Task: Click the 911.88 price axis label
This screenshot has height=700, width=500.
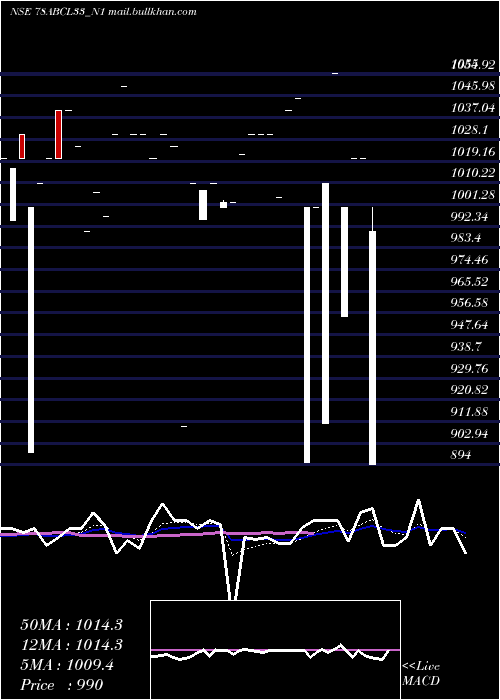Action: click(x=469, y=412)
